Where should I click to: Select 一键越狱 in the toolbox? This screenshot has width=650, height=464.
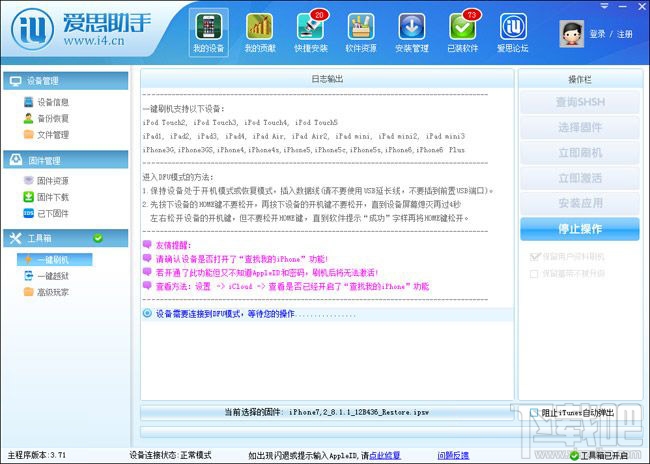coord(46,276)
